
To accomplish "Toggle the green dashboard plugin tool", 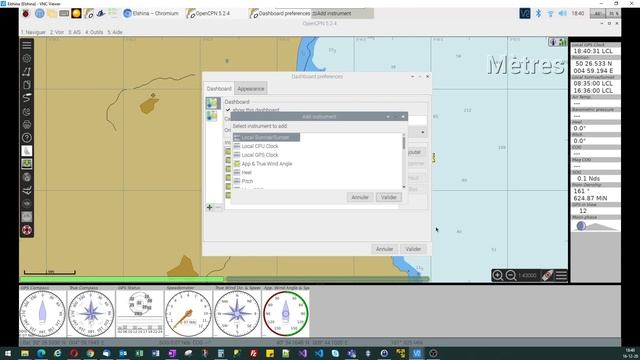I will 27,164.
